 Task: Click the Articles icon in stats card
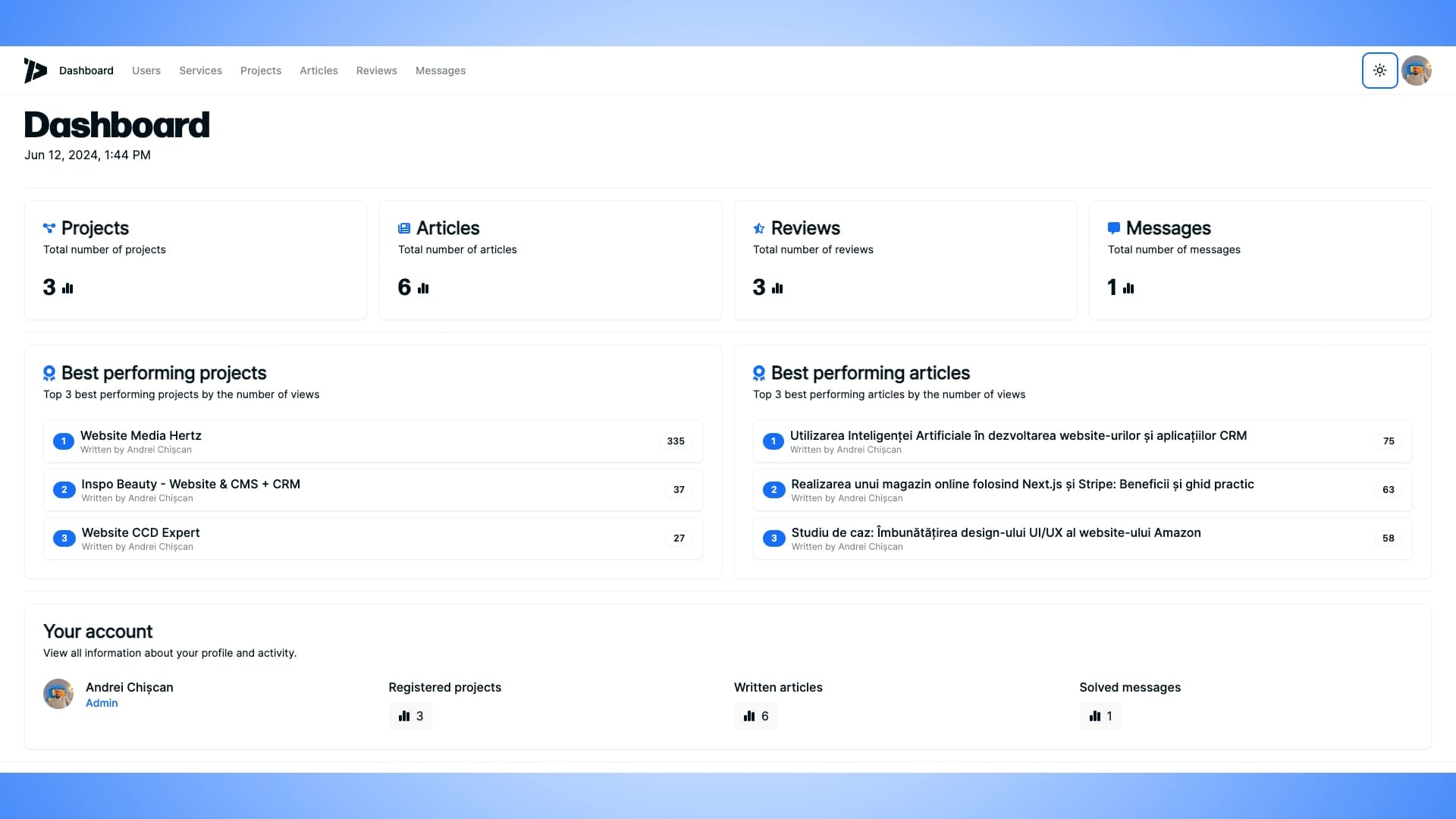pos(404,227)
